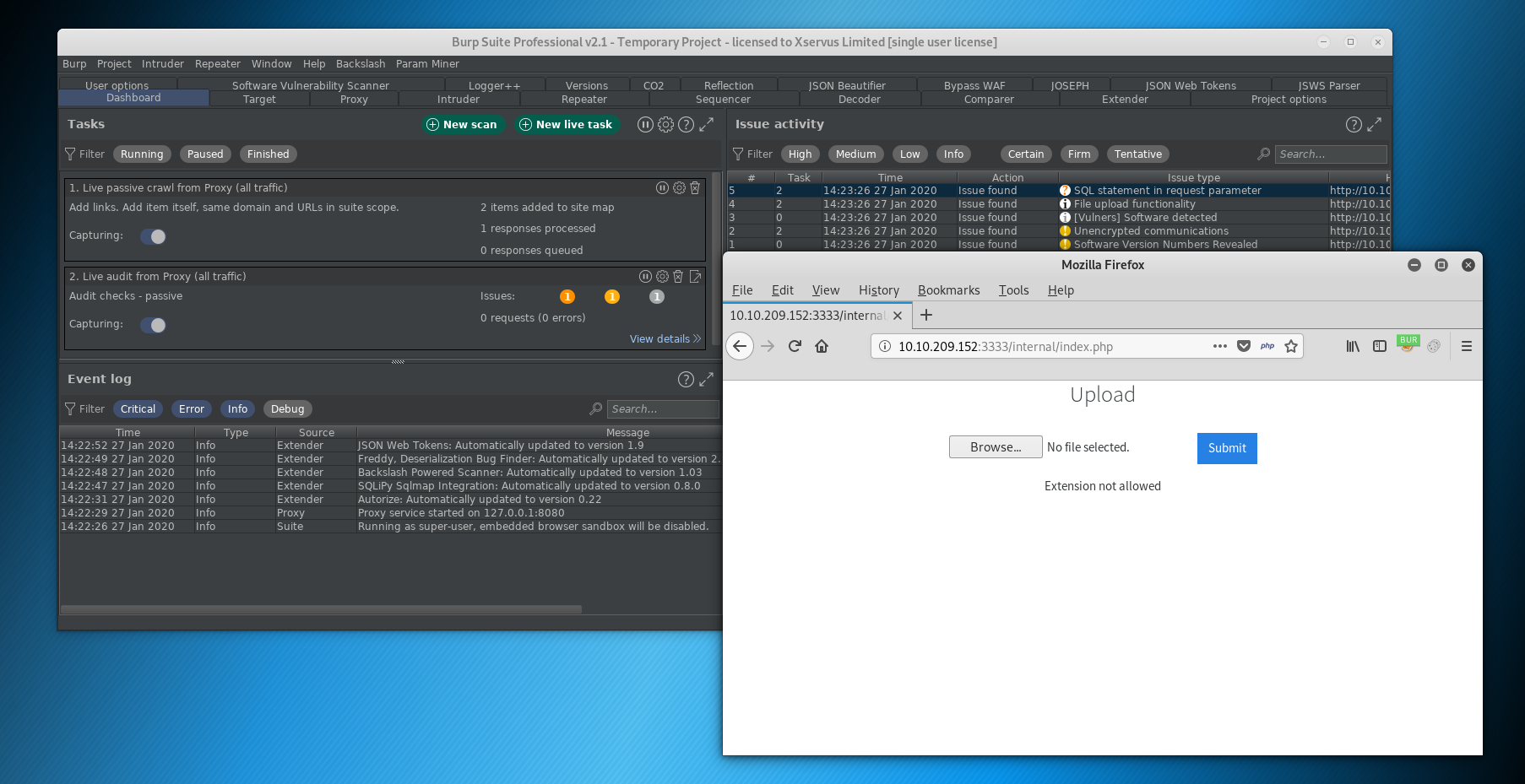The image size is (1525, 784).
Task: Pause the Live passive crawl task
Action: tap(662, 187)
